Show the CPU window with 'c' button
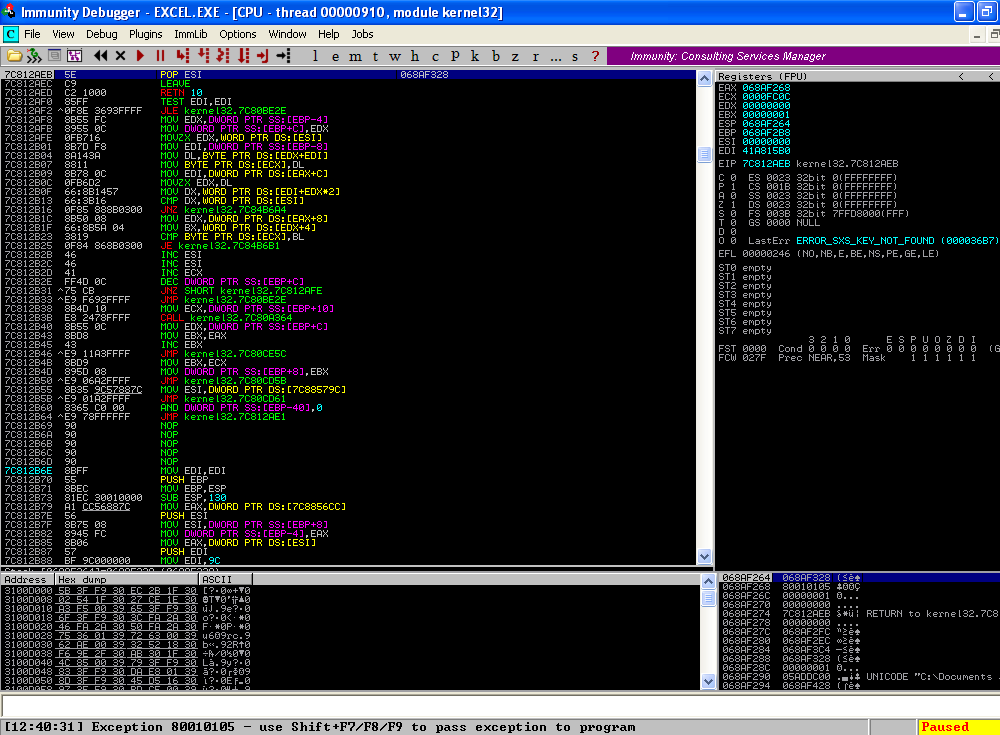 pos(435,56)
